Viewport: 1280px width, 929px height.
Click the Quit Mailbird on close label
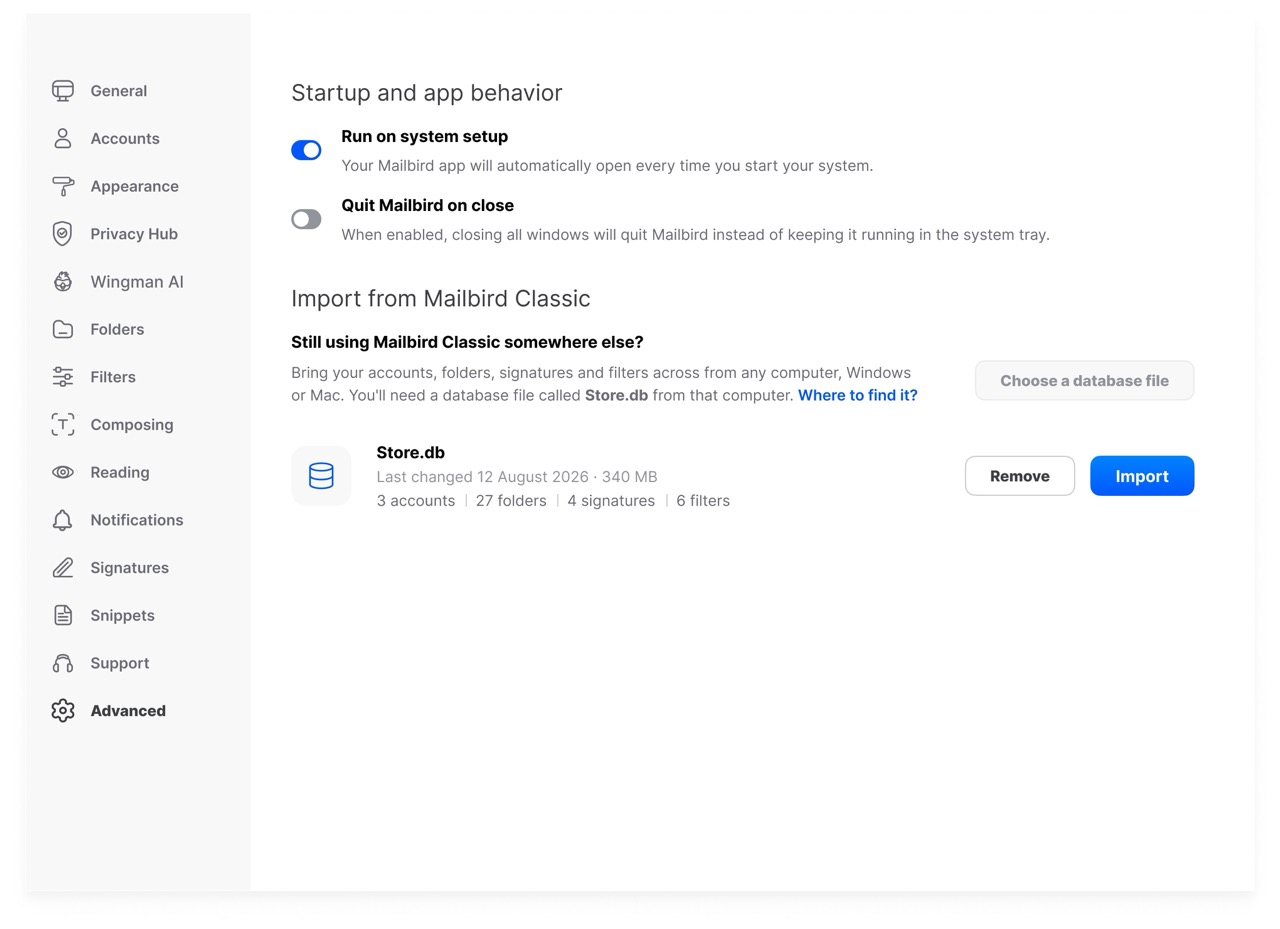pyautogui.click(x=428, y=205)
